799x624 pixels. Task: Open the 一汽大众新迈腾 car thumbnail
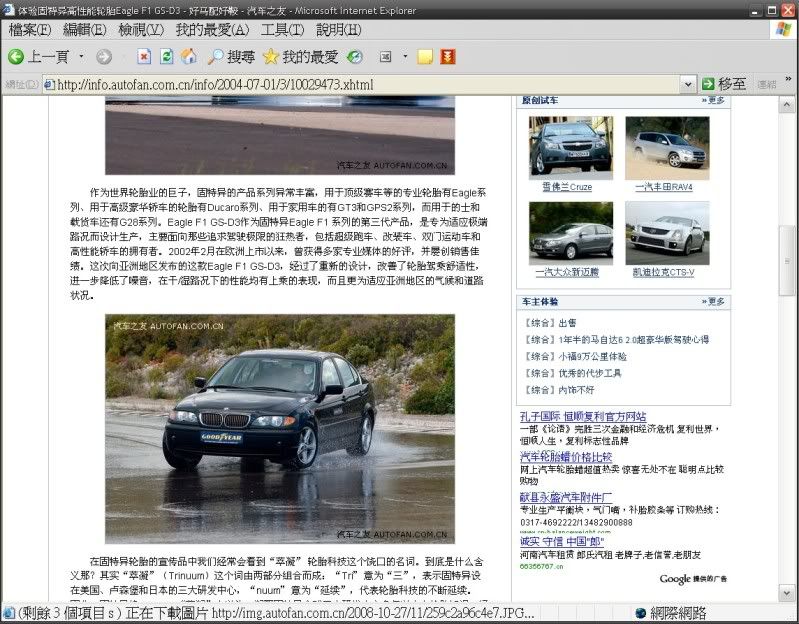(571, 233)
